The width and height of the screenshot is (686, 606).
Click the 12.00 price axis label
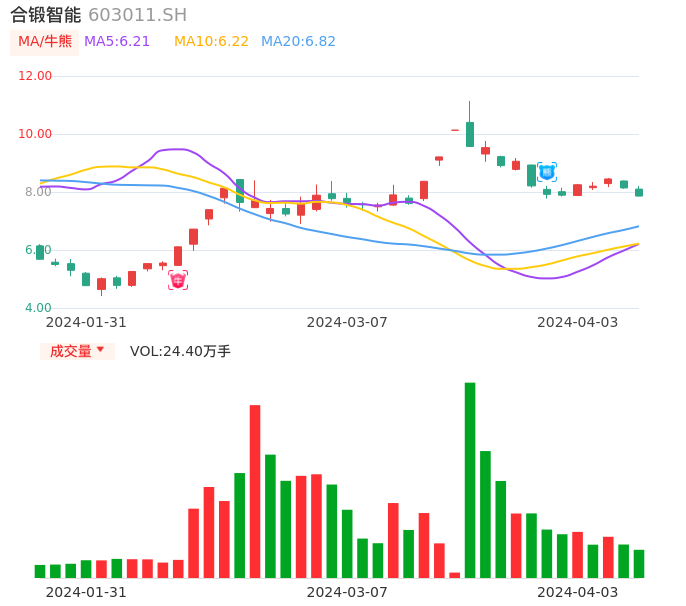(x=36, y=76)
